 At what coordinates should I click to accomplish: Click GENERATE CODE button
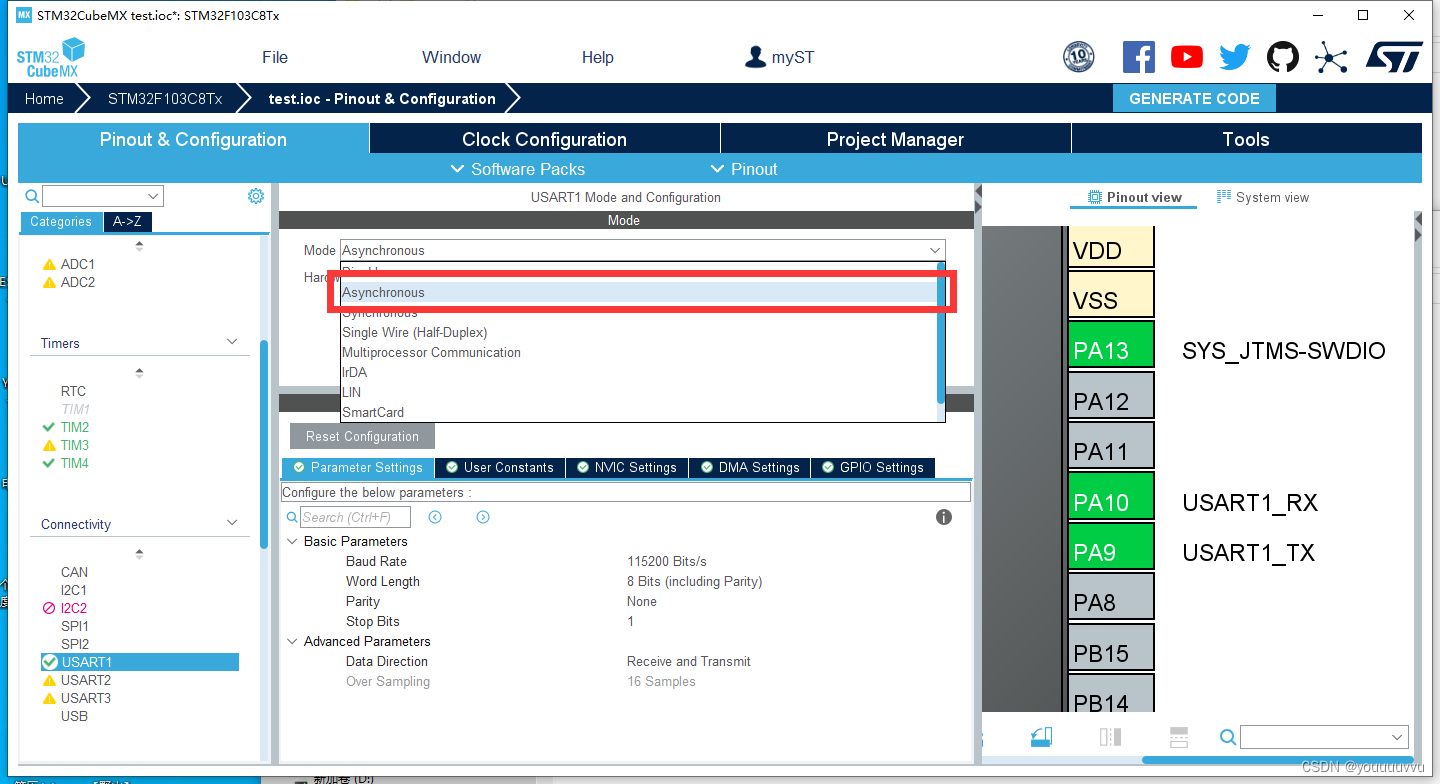click(x=1194, y=98)
